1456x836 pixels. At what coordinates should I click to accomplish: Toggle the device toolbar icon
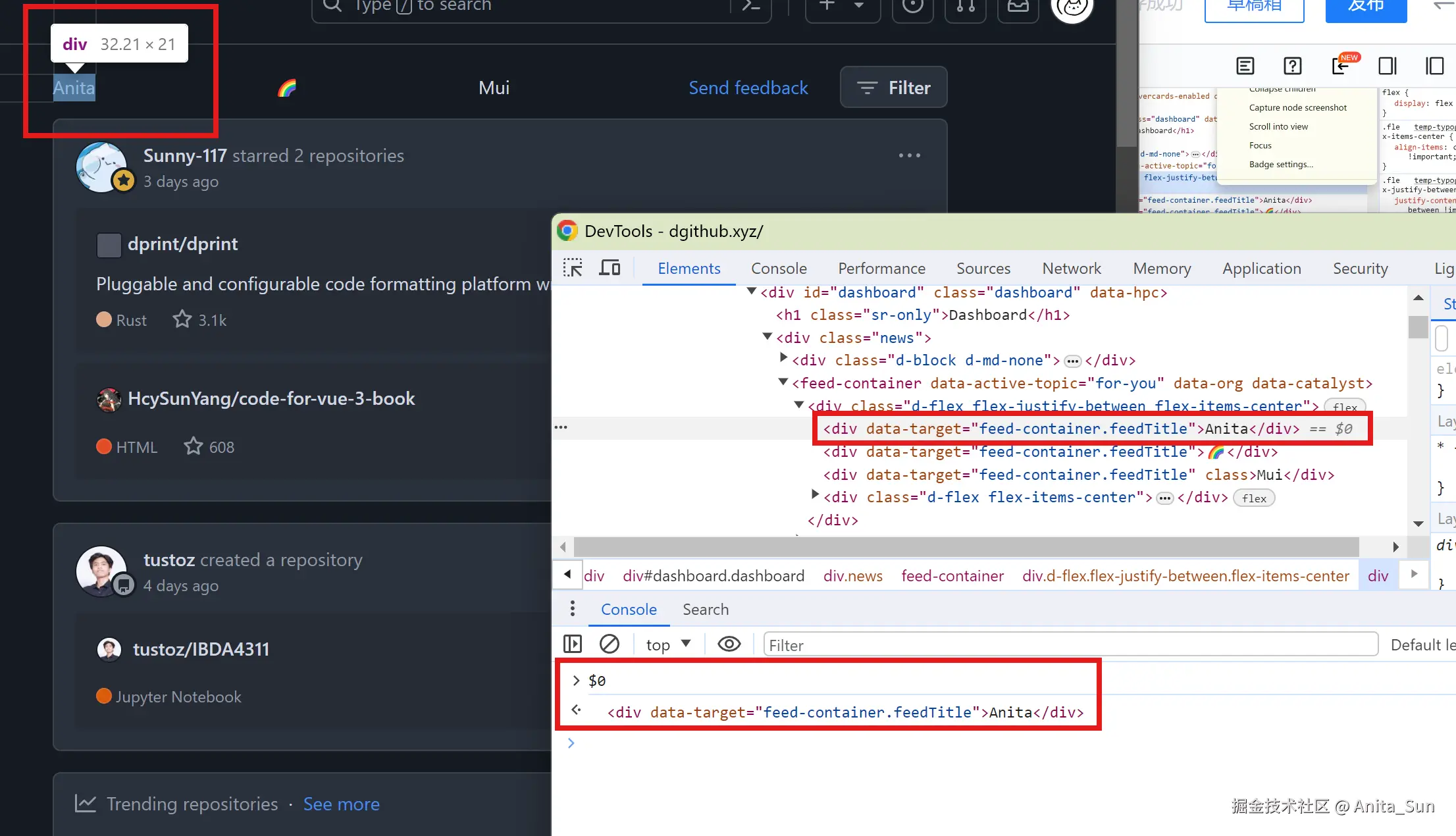(x=610, y=268)
